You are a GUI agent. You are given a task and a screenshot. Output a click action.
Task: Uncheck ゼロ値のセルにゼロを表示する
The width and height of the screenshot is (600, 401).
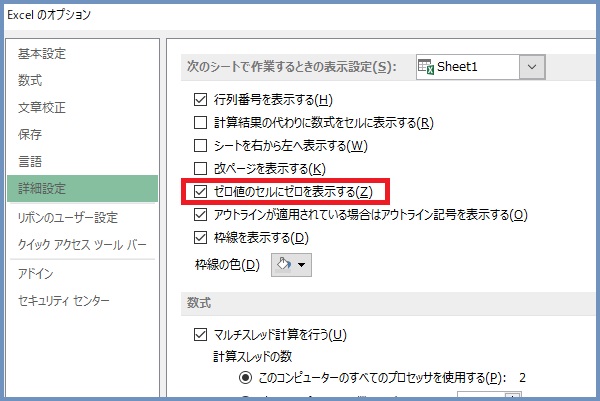(x=200, y=191)
